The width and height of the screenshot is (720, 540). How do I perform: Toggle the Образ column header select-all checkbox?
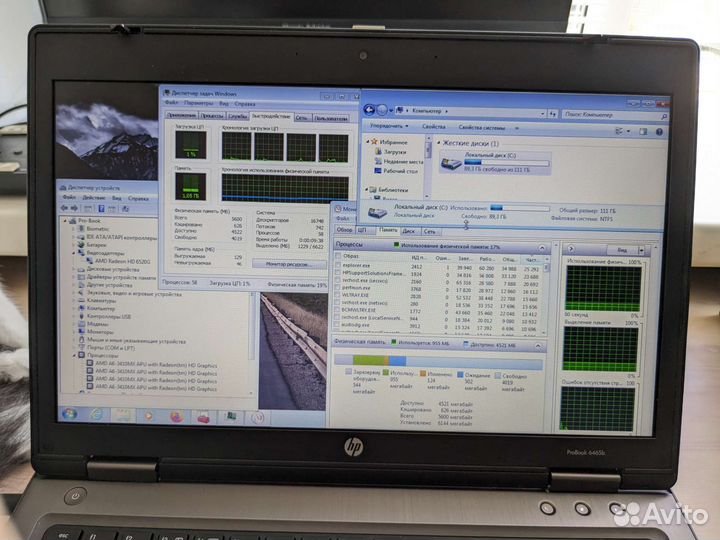click(338, 256)
